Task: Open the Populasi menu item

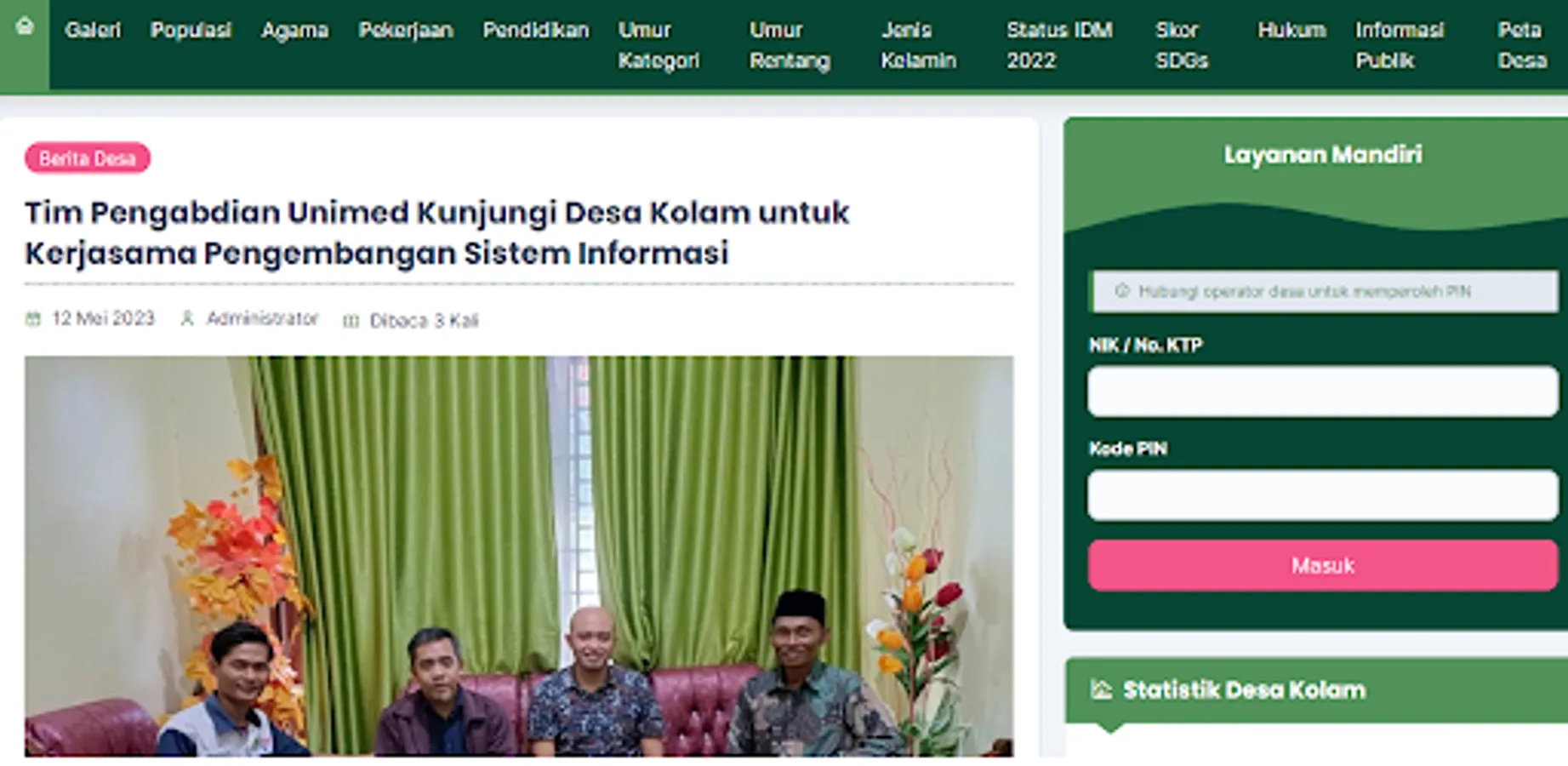Action: click(191, 31)
